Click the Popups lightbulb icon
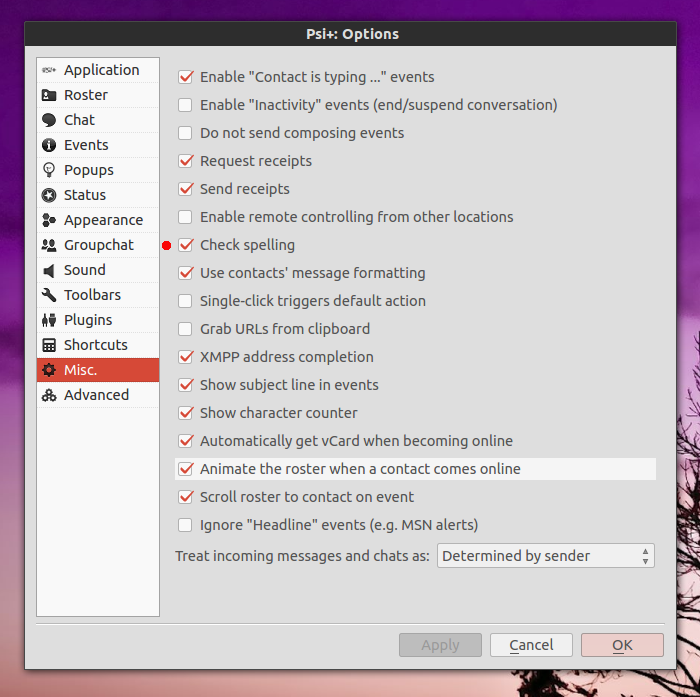Screen dimensions: 700x697 point(49,170)
